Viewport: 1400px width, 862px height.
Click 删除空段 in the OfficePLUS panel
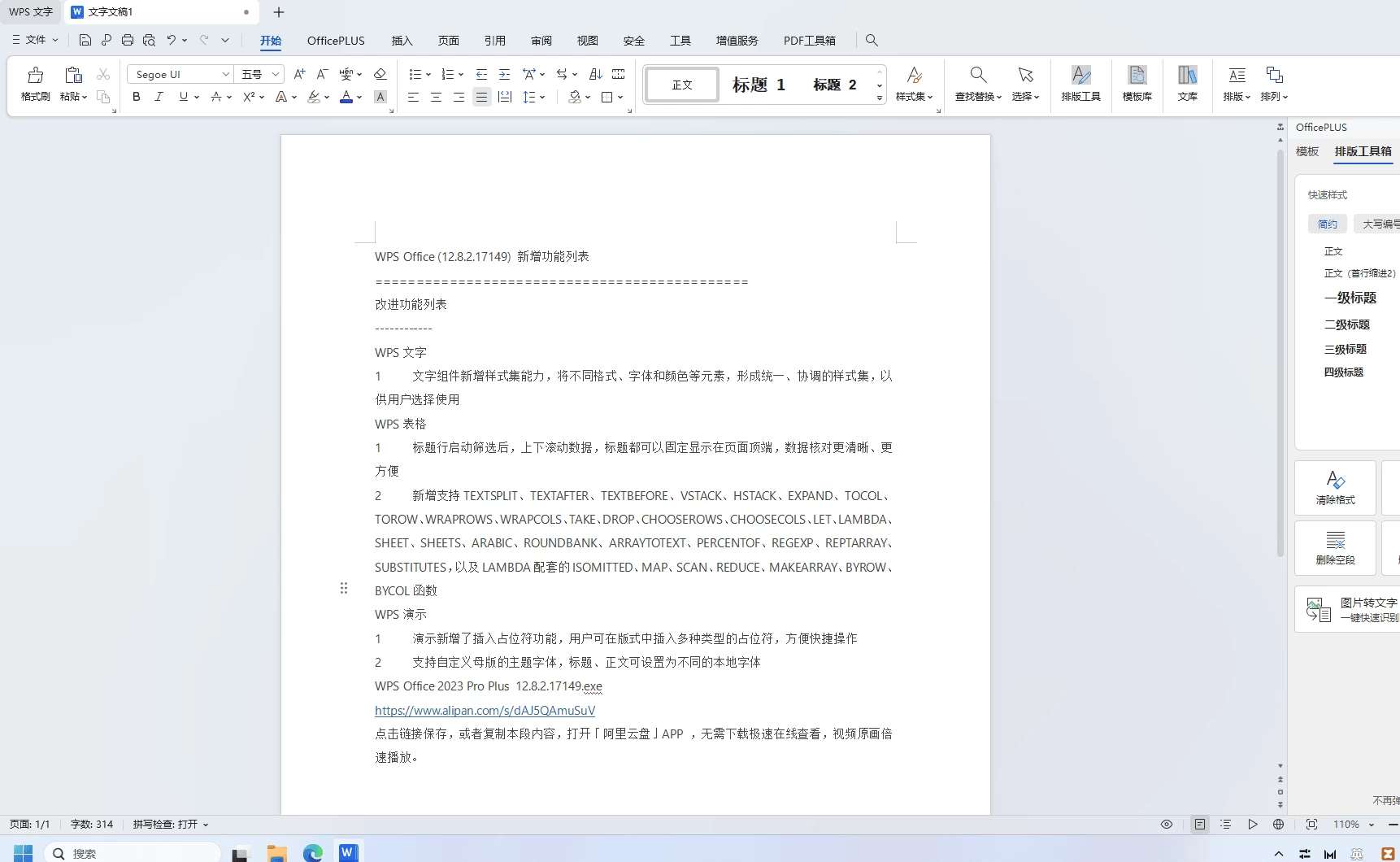1335,548
